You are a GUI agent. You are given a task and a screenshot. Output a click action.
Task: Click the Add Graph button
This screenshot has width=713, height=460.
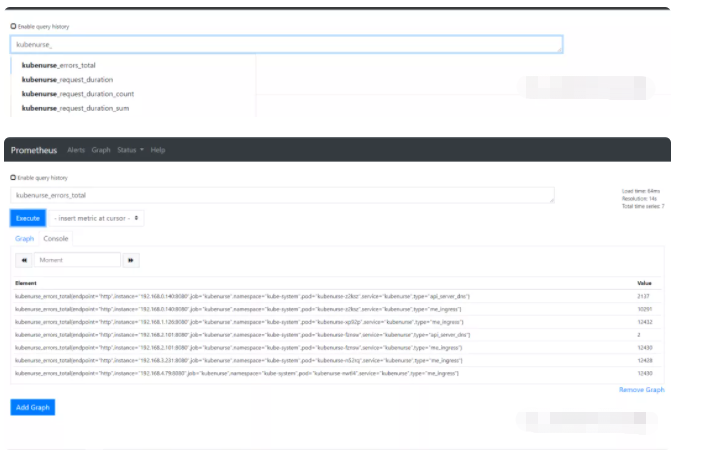point(33,407)
